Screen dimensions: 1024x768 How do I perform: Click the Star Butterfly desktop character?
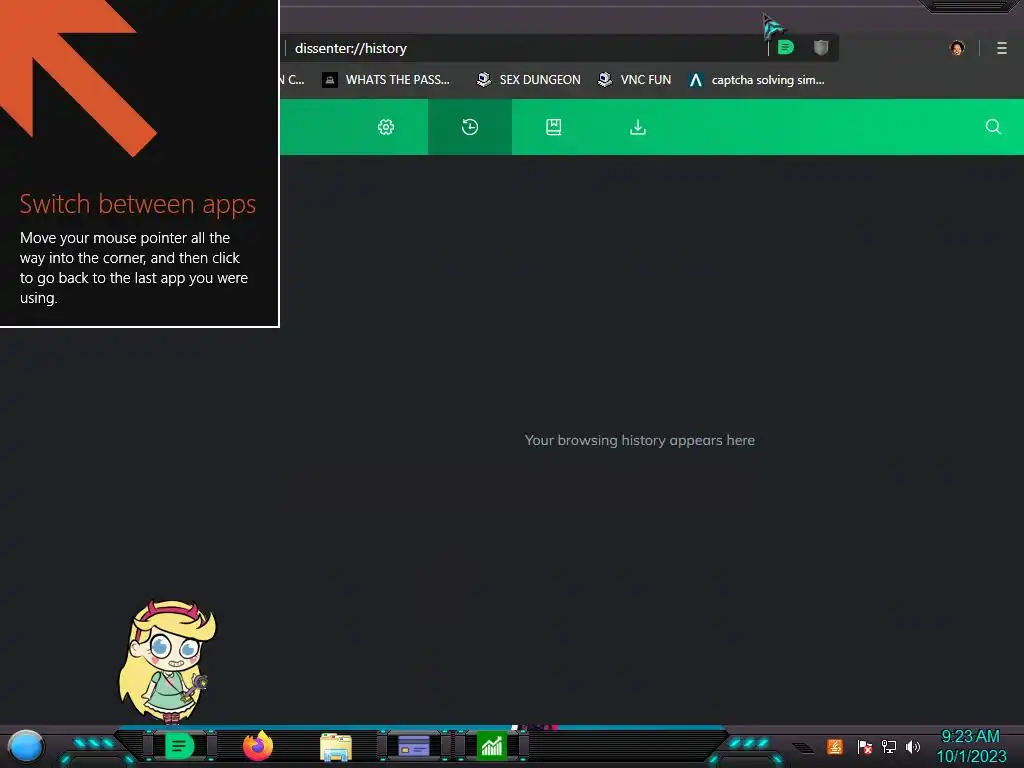pos(167,661)
